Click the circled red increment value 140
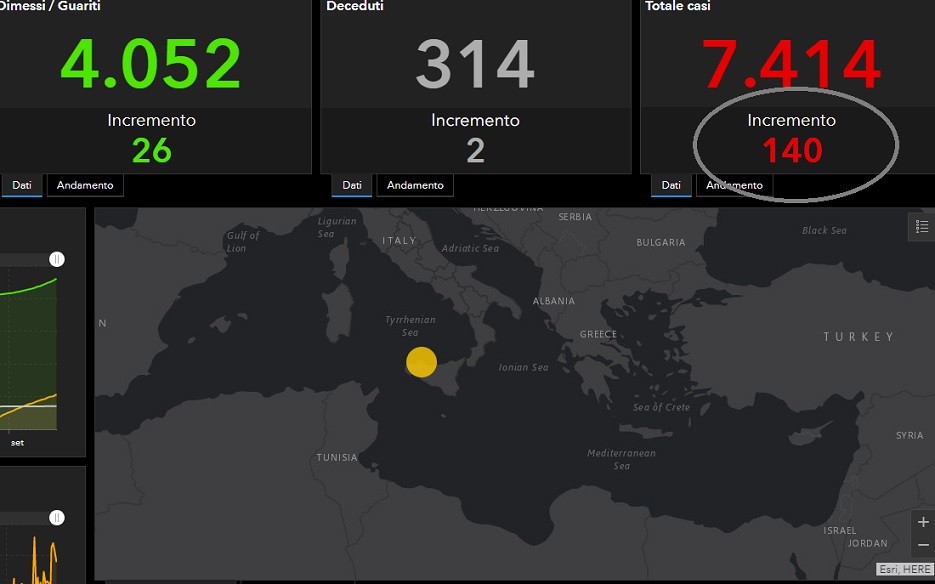935x584 pixels. coord(792,151)
